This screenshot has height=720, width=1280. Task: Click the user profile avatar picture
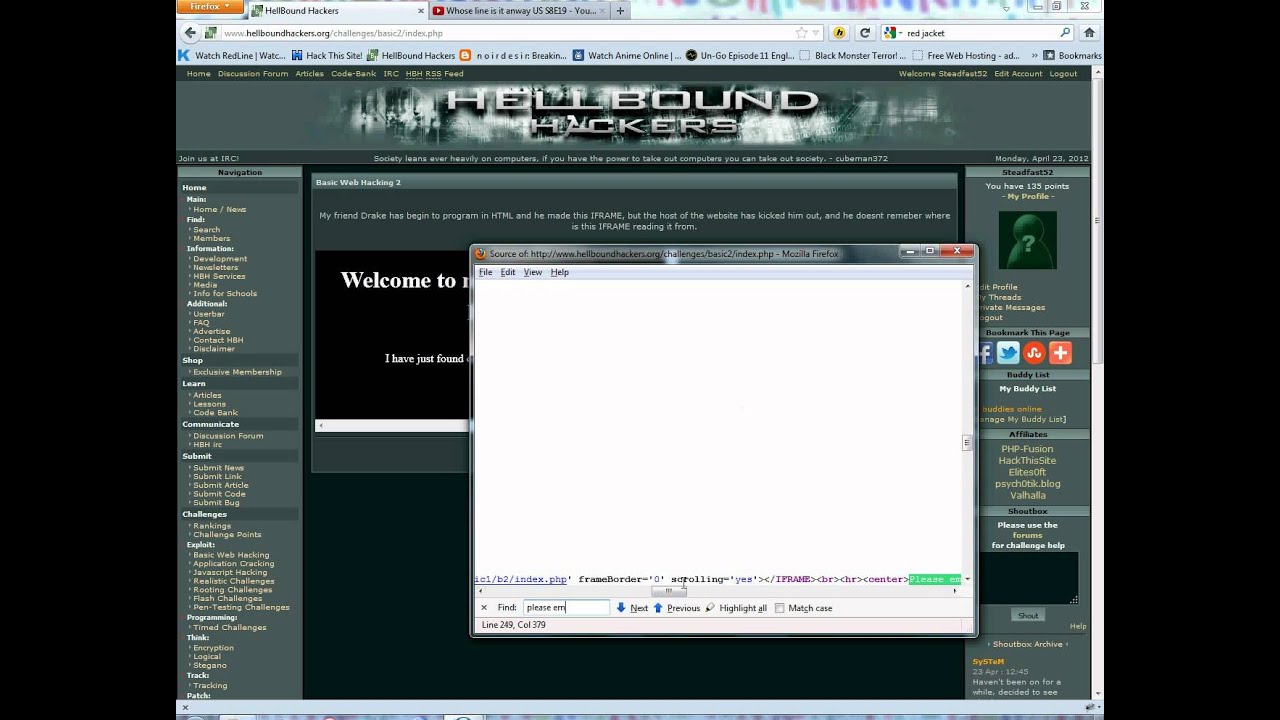tap(1027, 239)
